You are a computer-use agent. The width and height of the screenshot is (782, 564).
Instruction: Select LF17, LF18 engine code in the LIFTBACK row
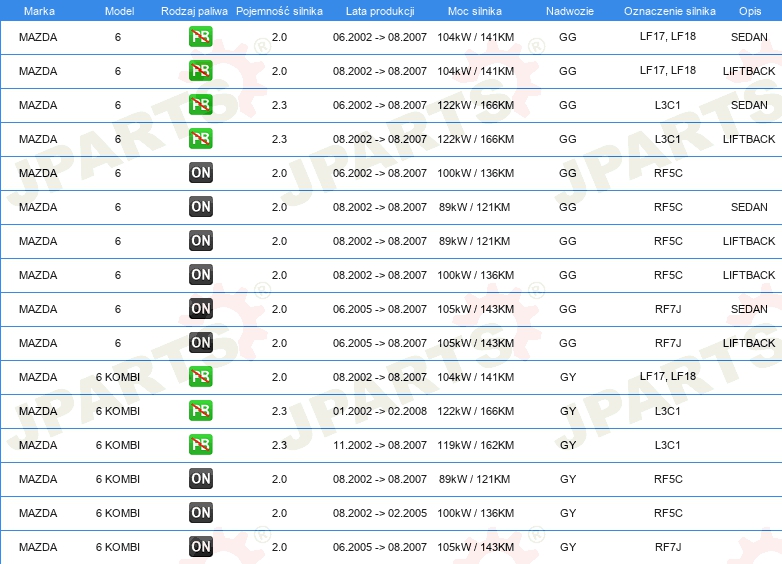[x=668, y=70]
